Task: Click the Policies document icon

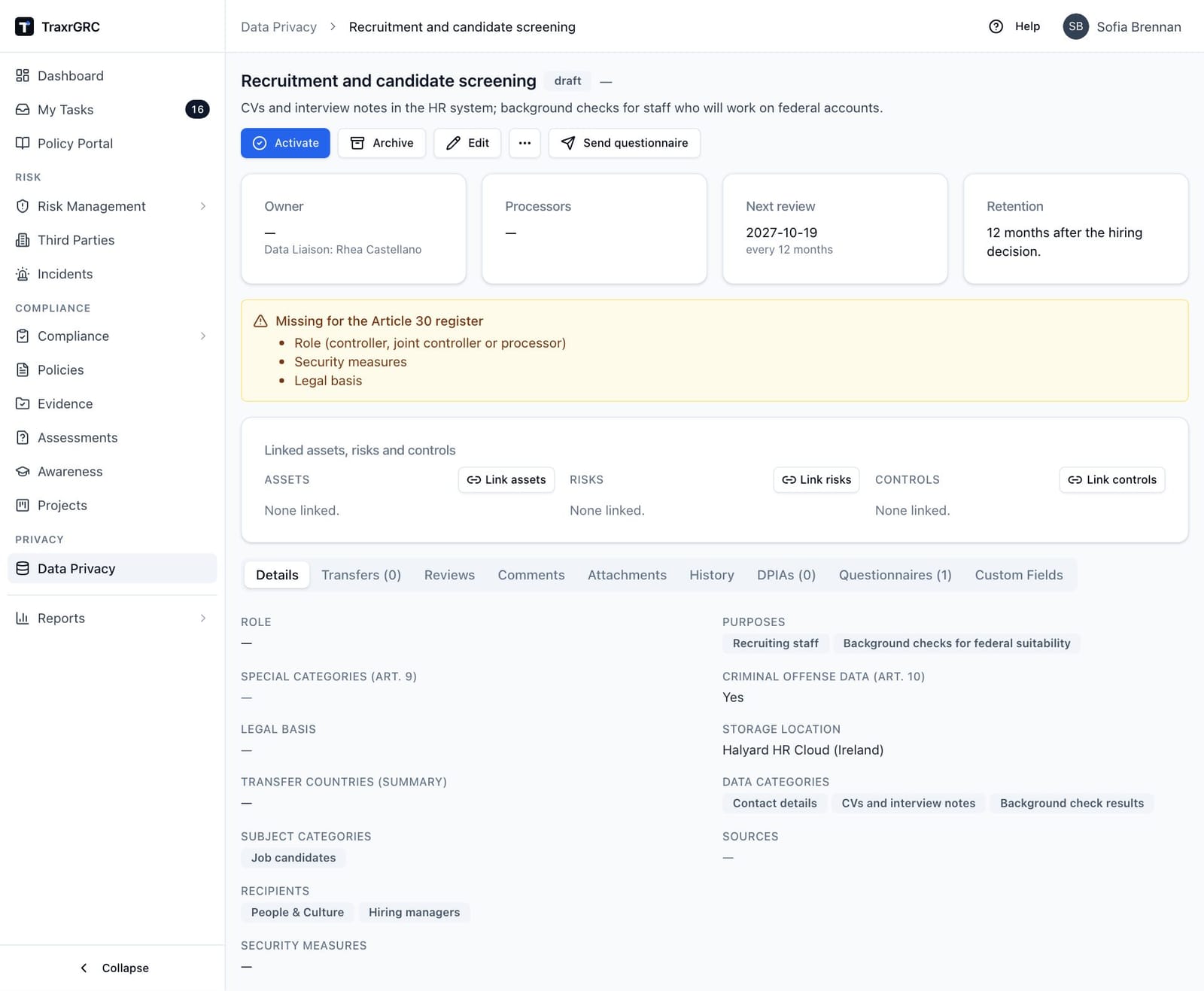Action: coord(23,369)
